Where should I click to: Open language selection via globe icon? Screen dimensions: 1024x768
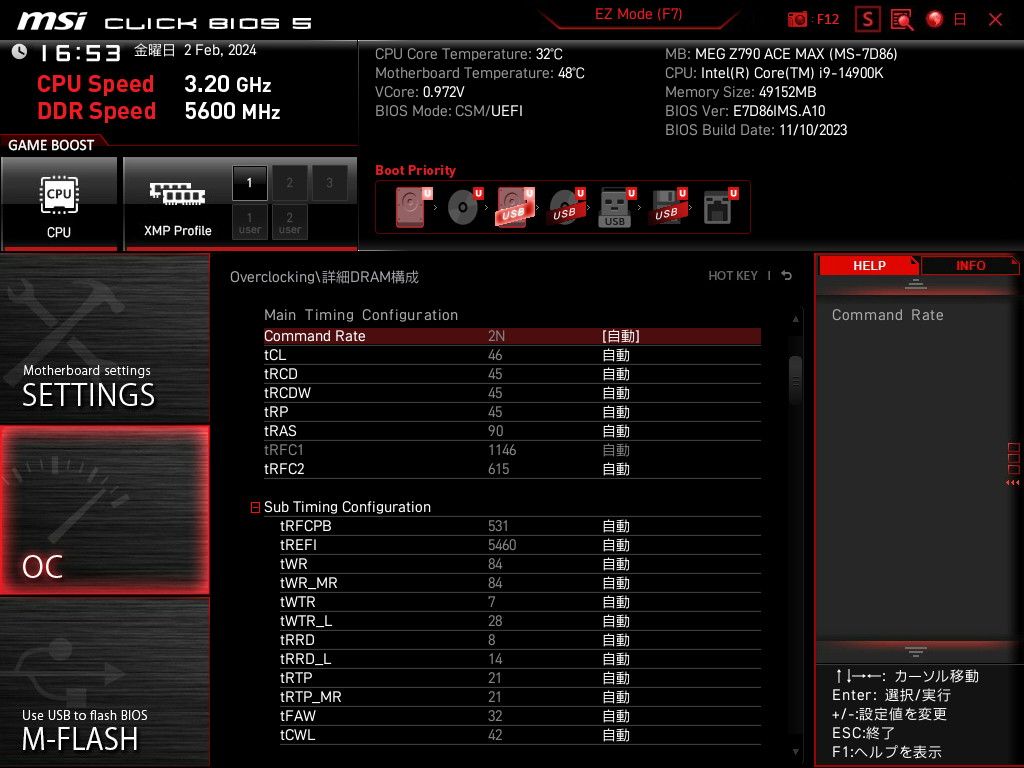935,20
